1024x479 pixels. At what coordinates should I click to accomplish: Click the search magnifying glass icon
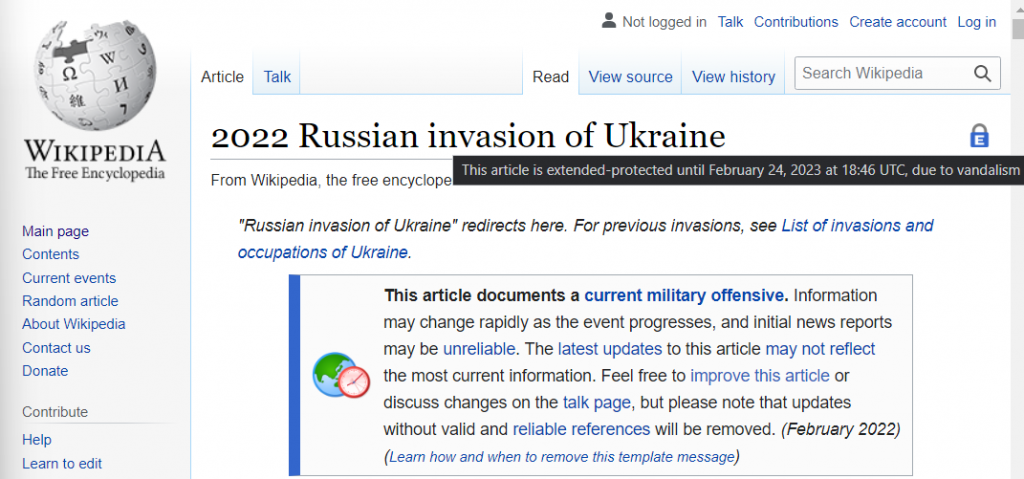981,73
